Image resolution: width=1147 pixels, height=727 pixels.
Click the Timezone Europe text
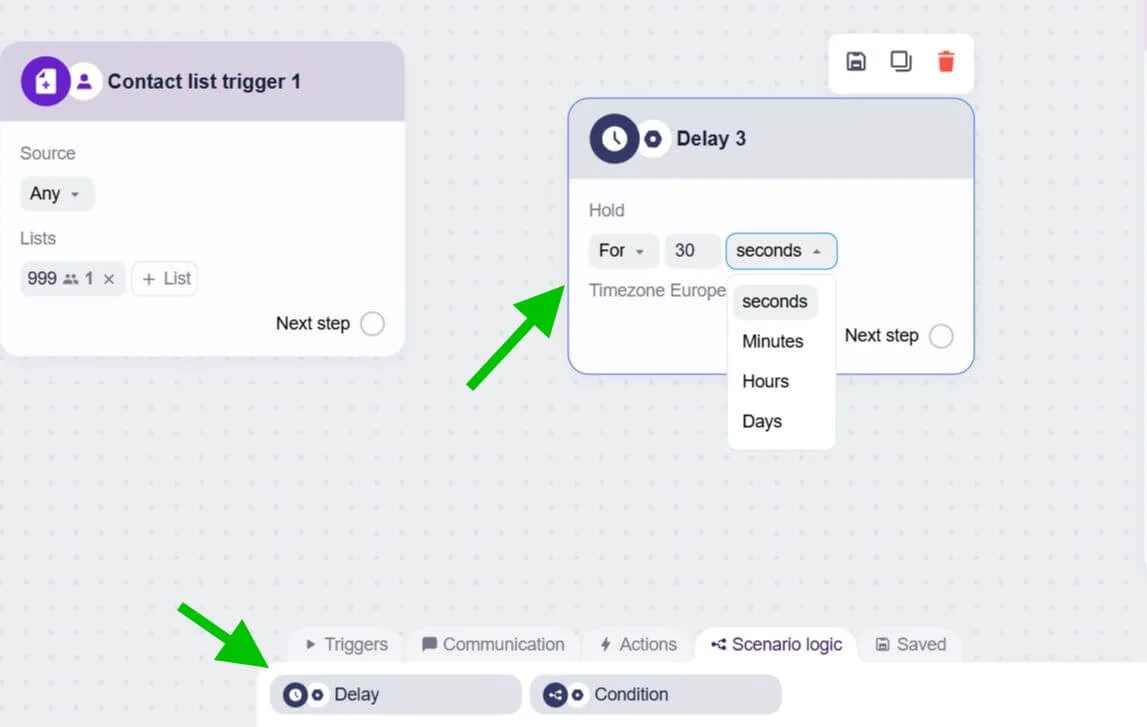click(657, 290)
